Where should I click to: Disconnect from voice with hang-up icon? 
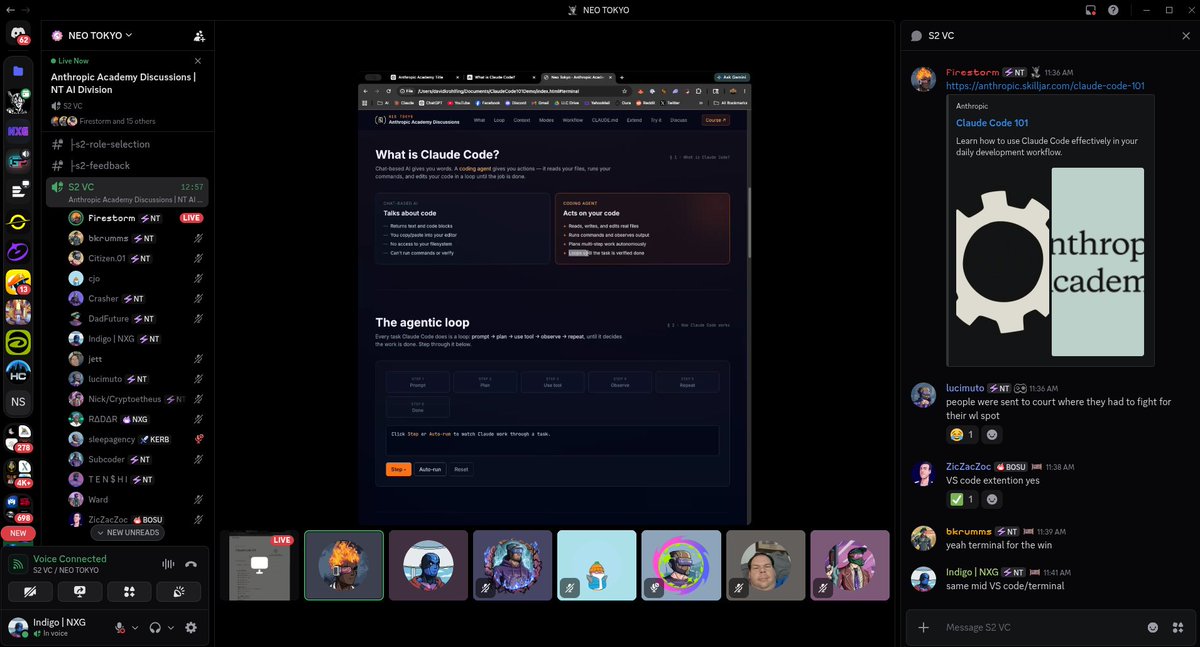[191, 564]
